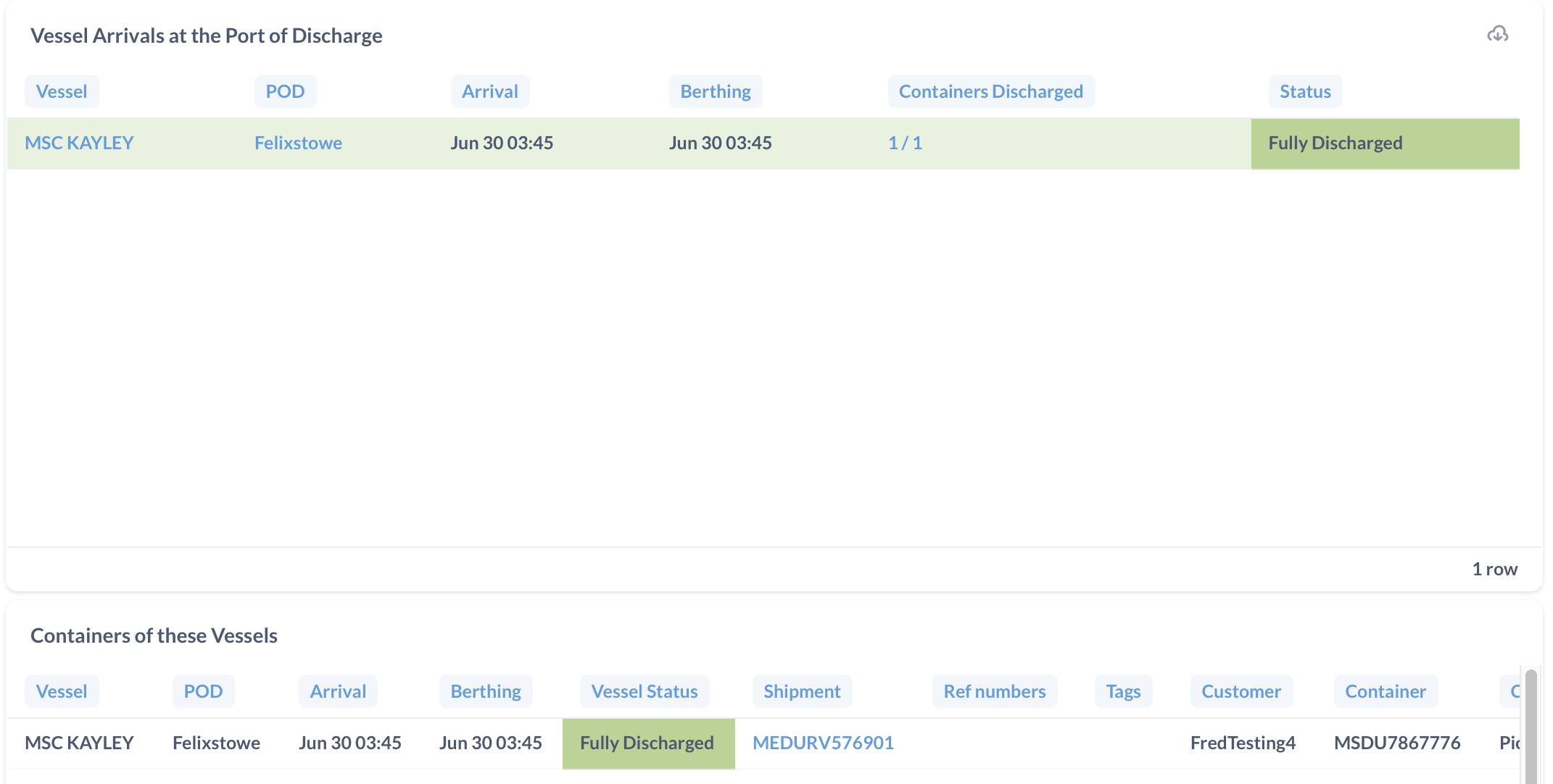Click Status column header
Screen dimensions: 1553x784
pos(1305,91)
